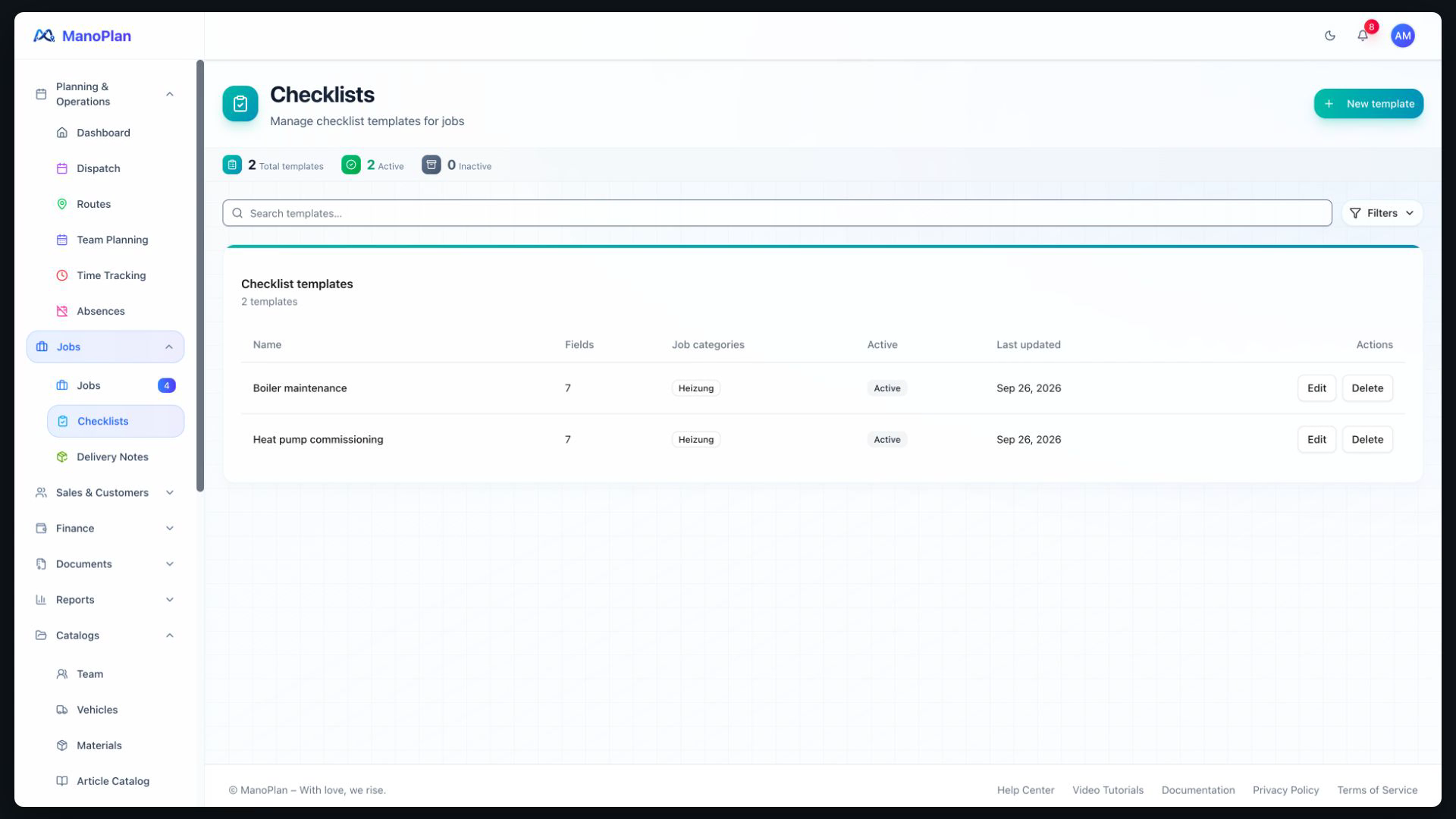The width and height of the screenshot is (1456, 819).
Task: Click the Dashboard home icon
Action: pos(62,133)
